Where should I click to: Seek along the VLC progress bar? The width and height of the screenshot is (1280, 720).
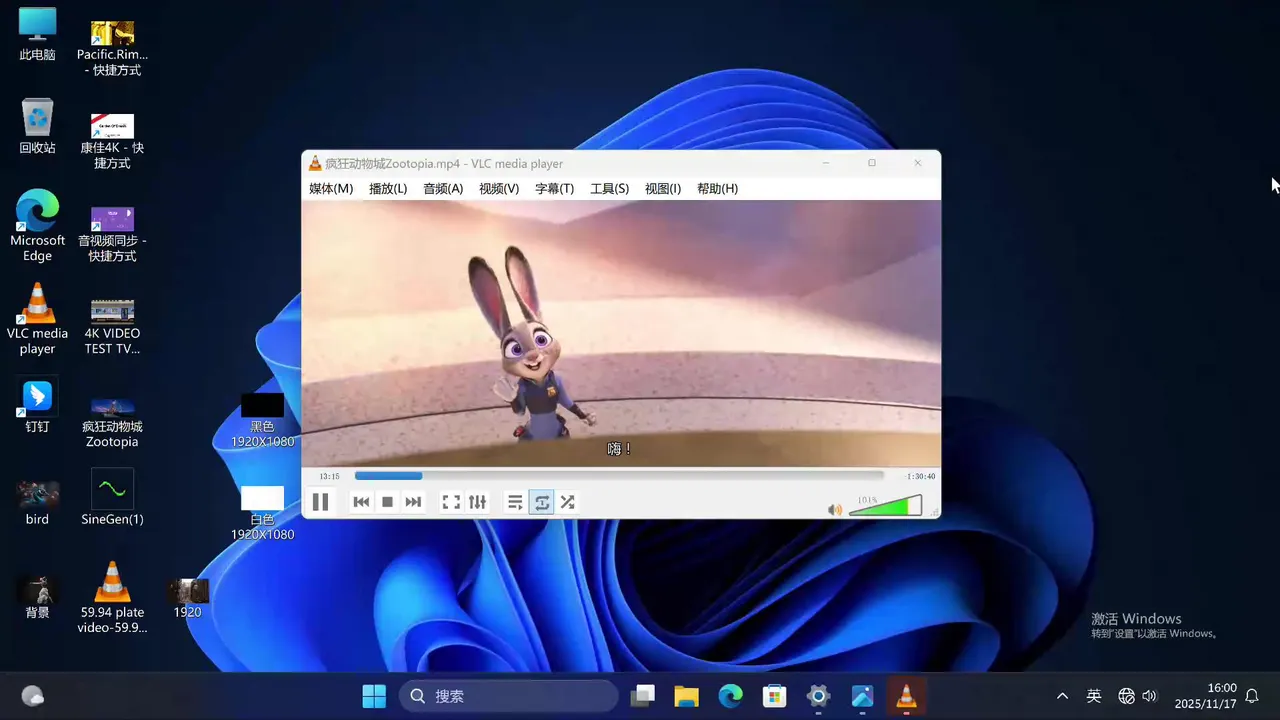pos(619,476)
